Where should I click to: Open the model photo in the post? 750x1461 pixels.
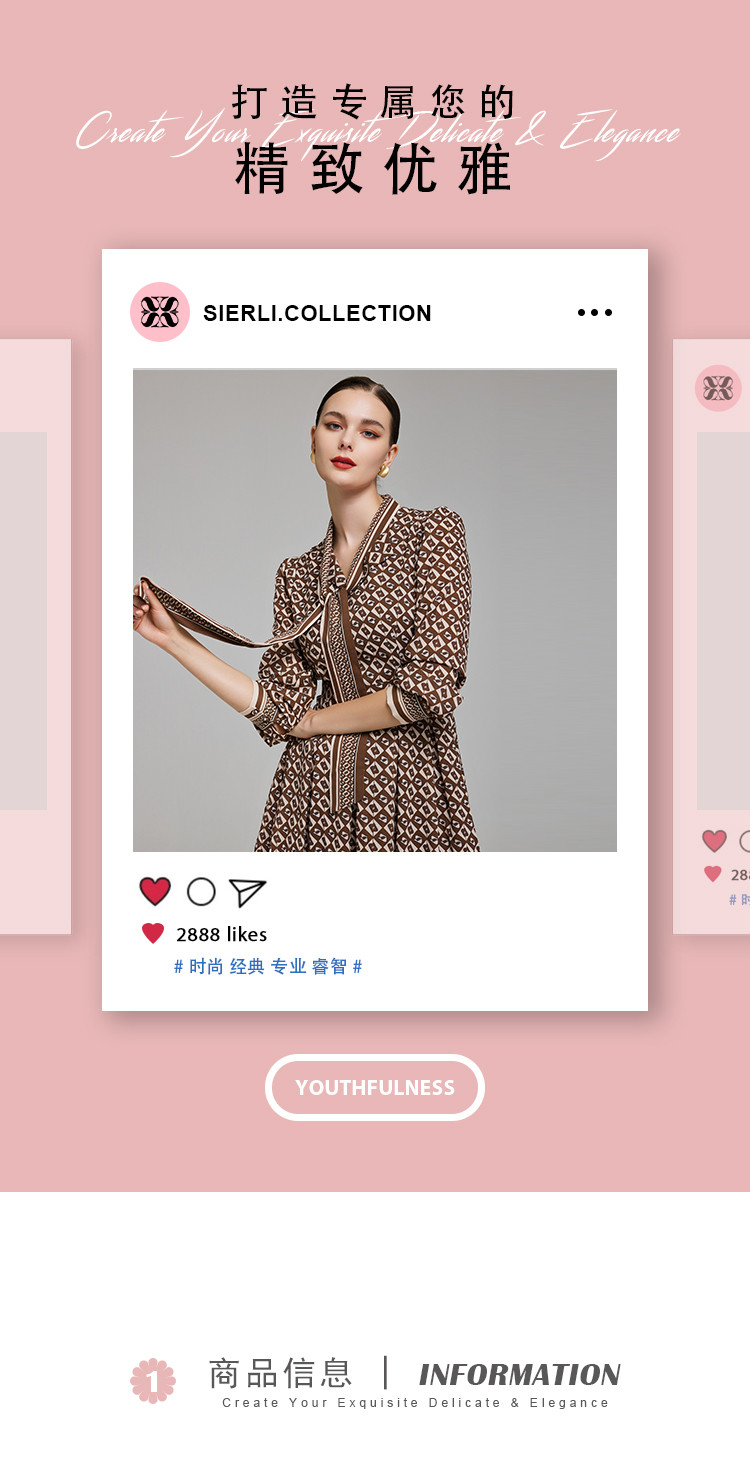pyautogui.click(x=375, y=610)
